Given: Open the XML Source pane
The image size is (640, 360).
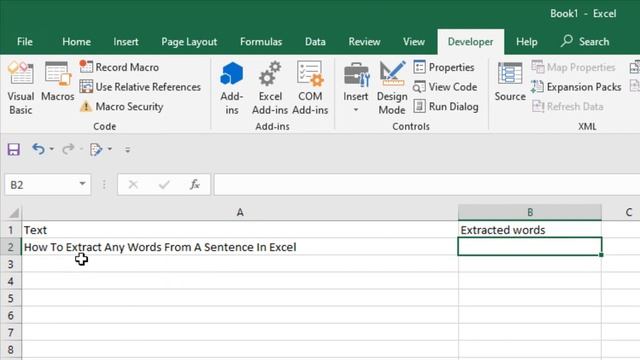Looking at the screenshot, I should [510, 82].
